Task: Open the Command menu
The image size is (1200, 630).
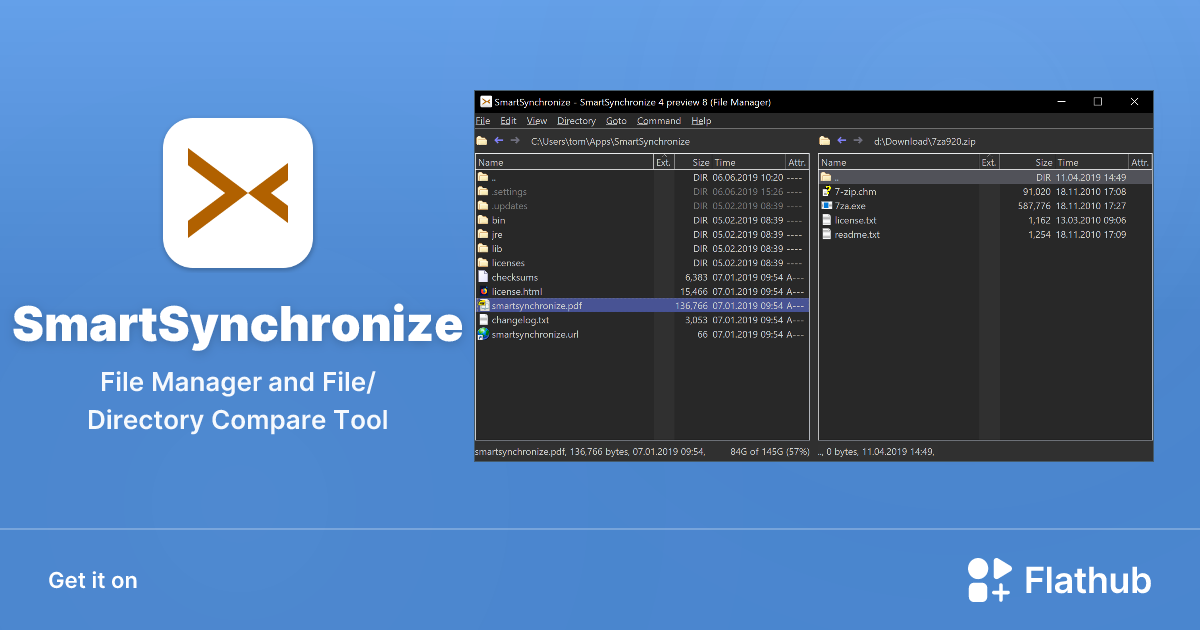Action: click(x=659, y=120)
